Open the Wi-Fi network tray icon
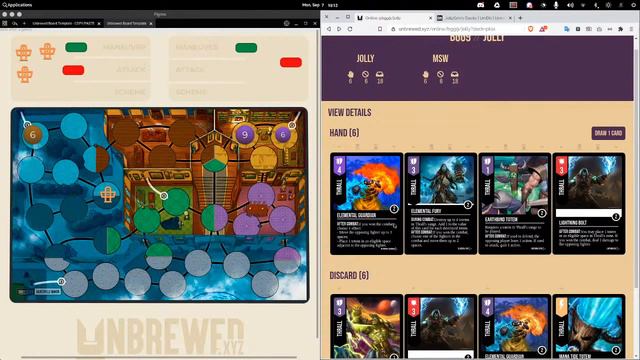The width and height of the screenshot is (640, 360). coord(583,5)
